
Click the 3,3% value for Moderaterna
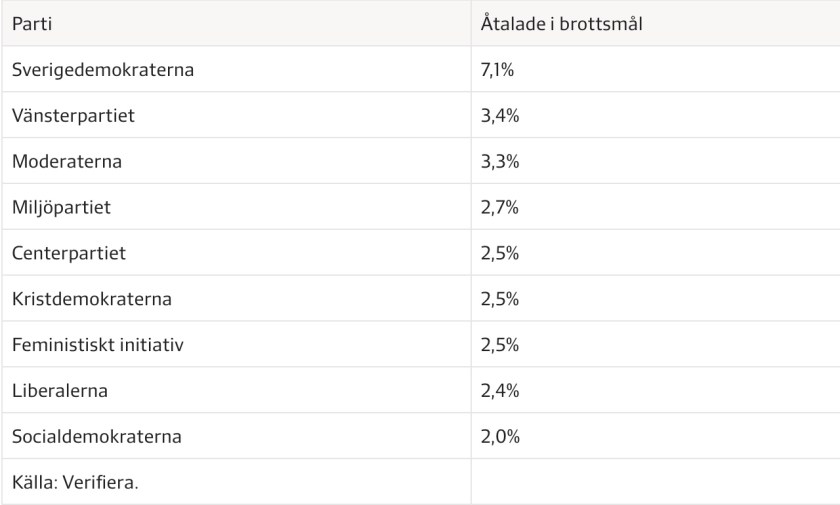500,161
